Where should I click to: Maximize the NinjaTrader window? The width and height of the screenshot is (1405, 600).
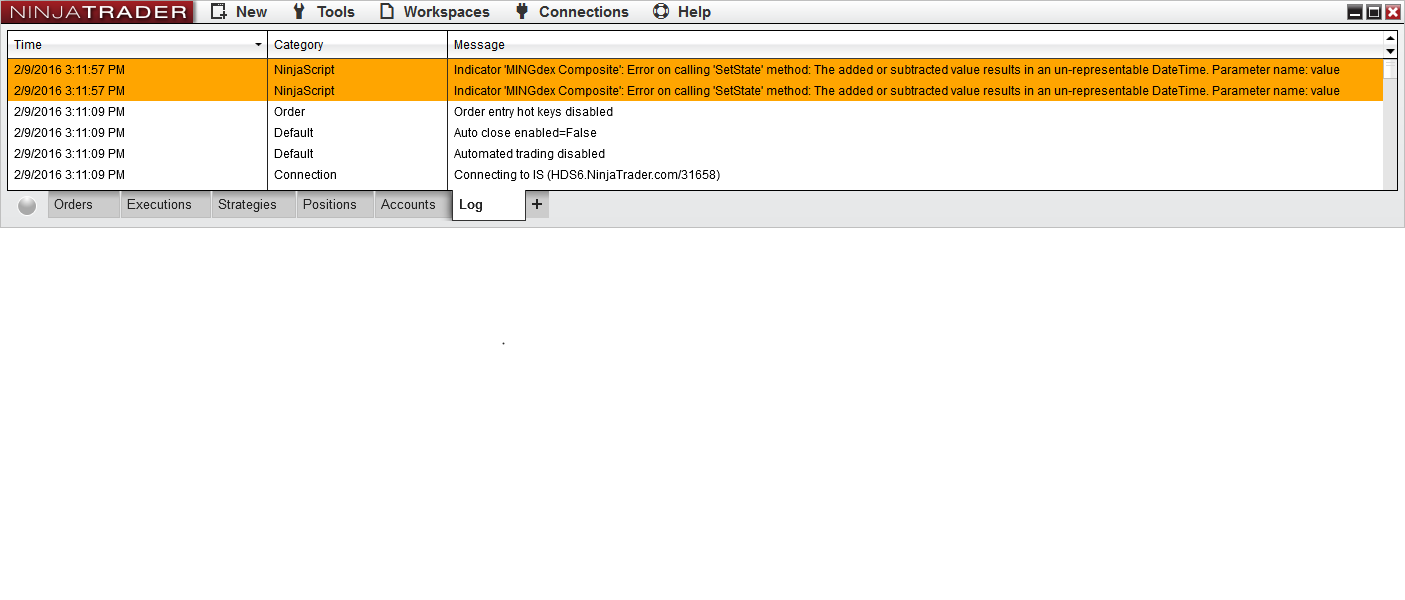tap(1374, 12)
